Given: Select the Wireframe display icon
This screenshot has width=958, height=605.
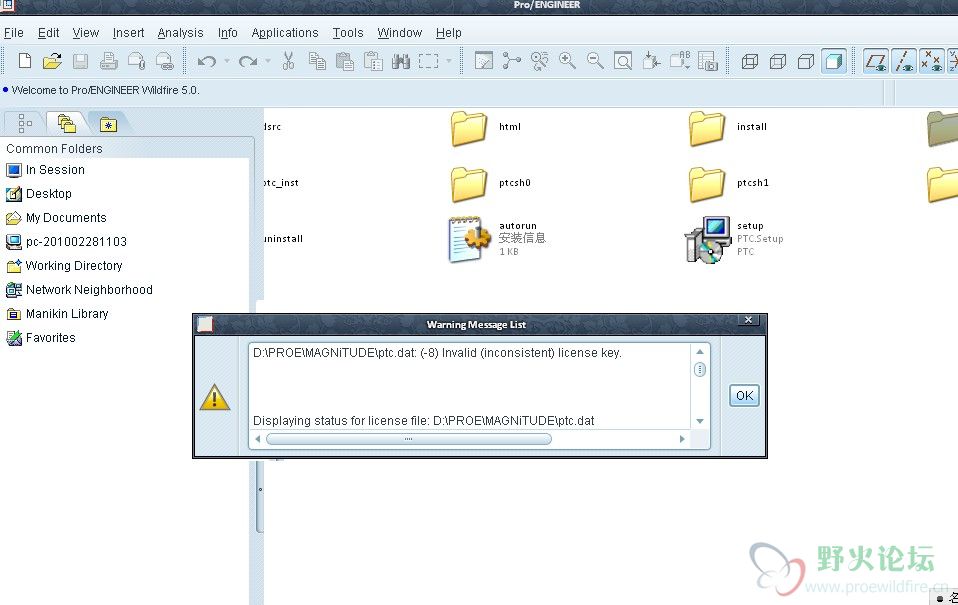Looking at the screenshot, I should (x=750, y=61).
